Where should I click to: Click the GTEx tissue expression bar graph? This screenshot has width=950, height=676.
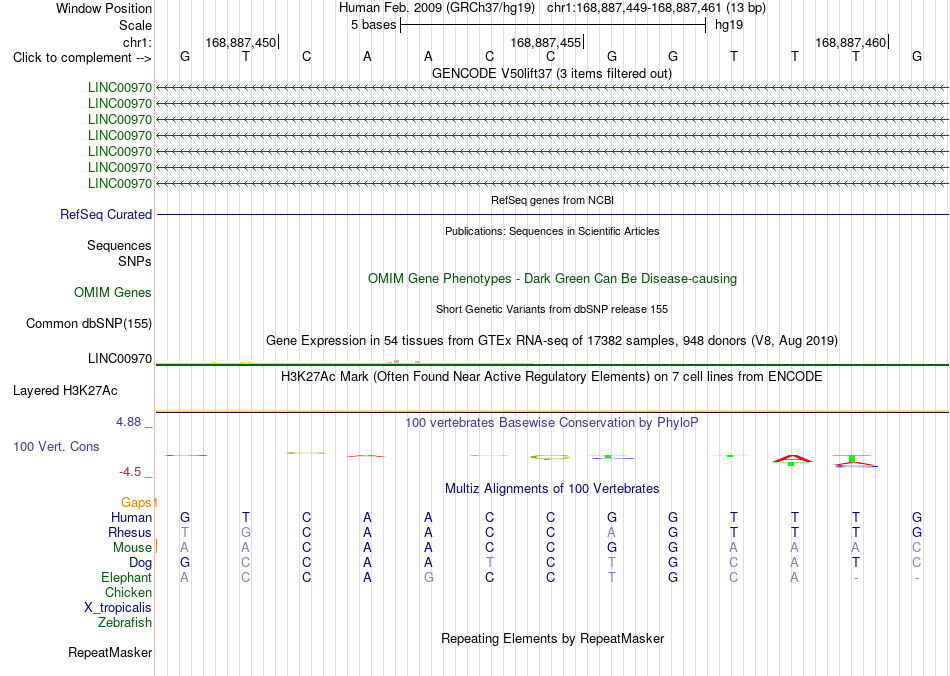tap(345, 363)
